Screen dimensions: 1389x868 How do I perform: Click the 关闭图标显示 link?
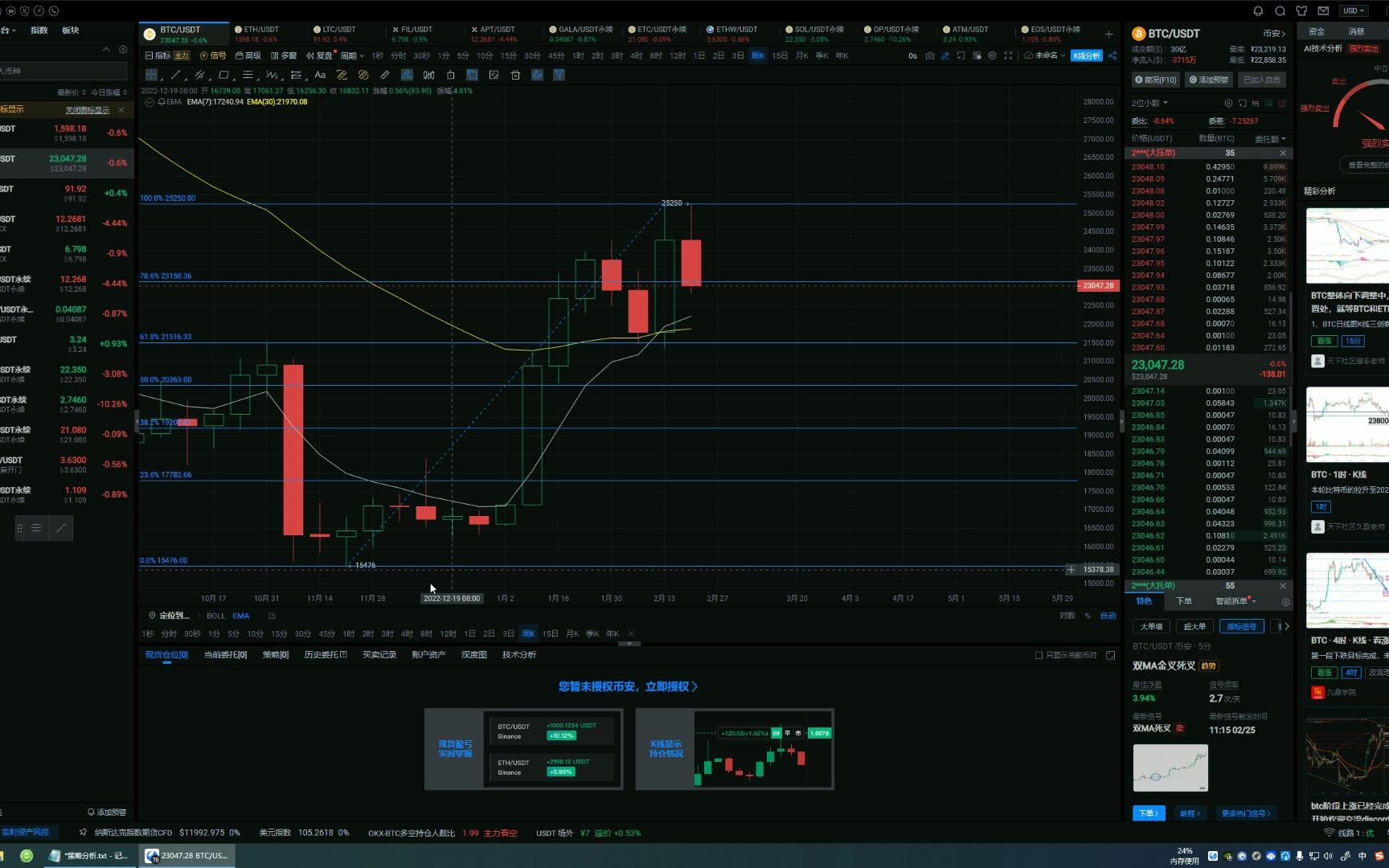pos(88,109)
